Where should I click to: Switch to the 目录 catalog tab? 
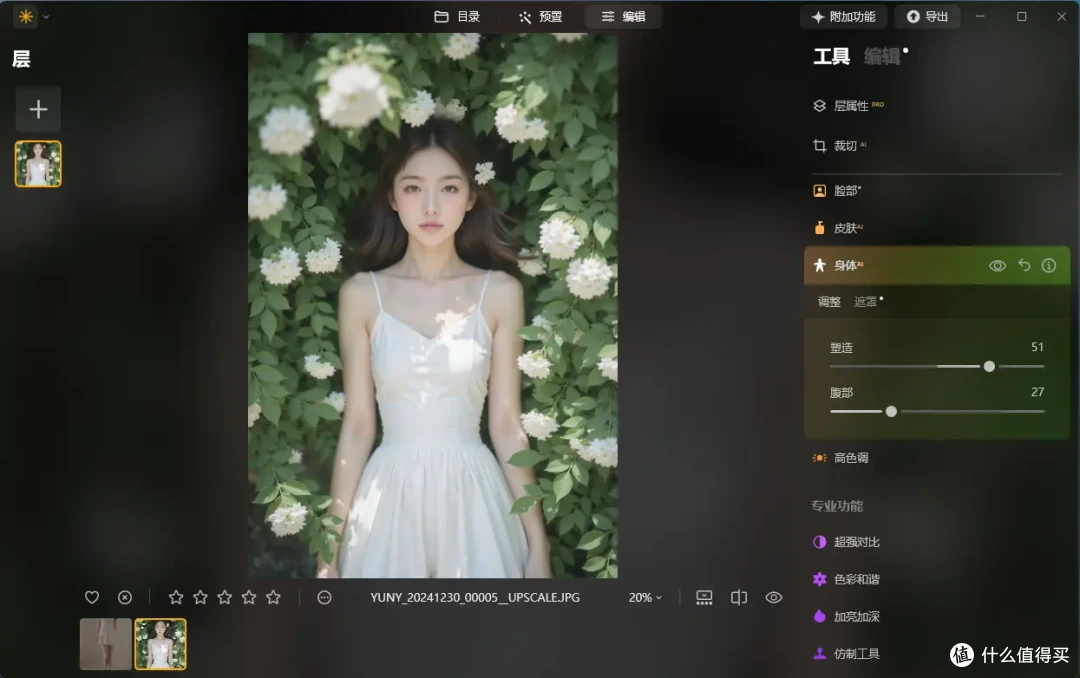[x=457, y=17]
